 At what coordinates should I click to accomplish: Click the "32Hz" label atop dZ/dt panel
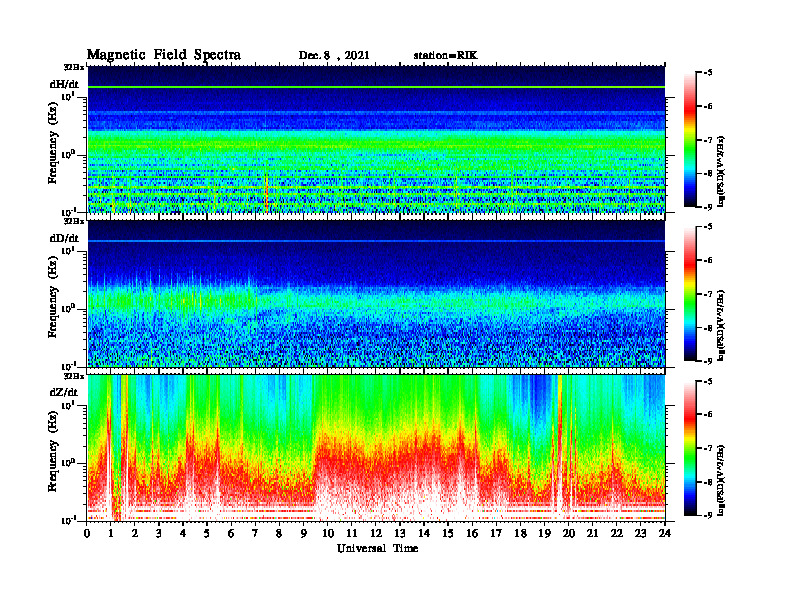pyautogui.click(x=74, y=376)
